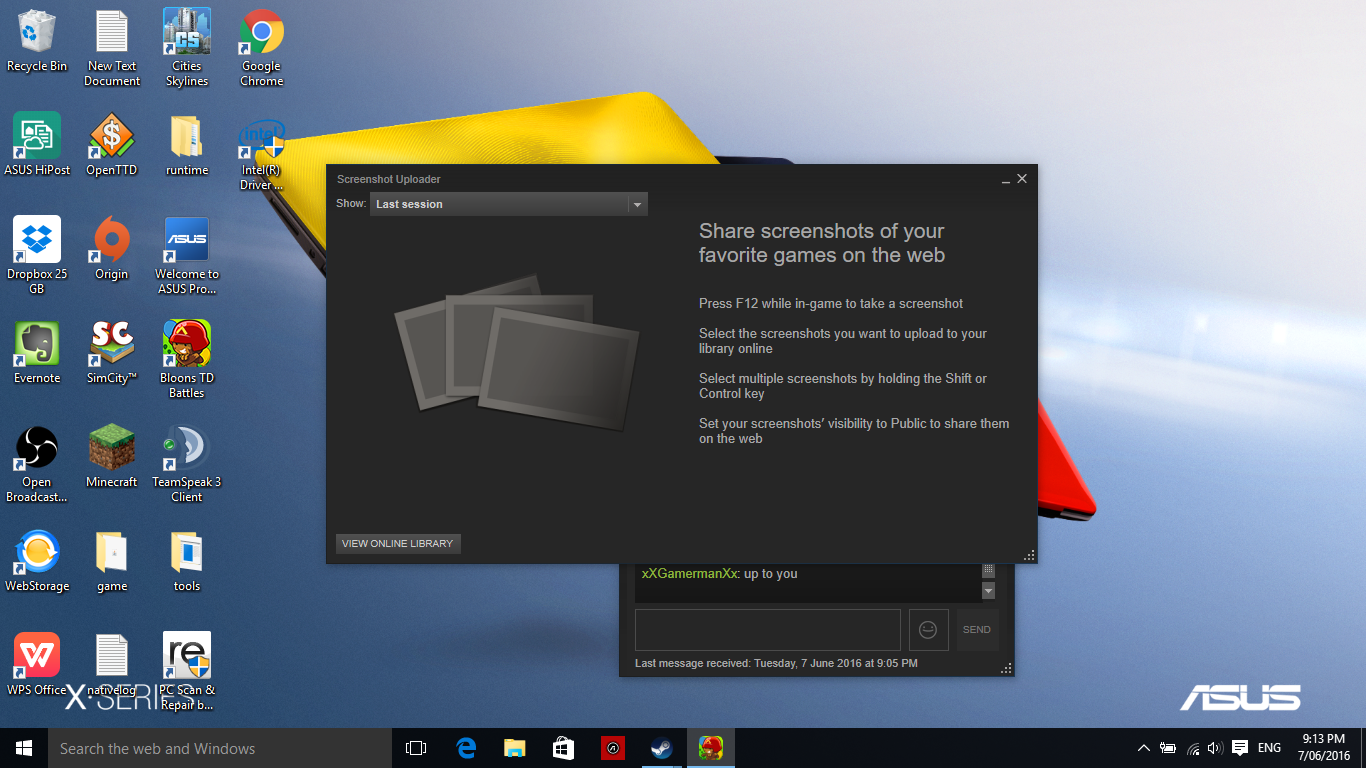Image resolution: width=1366 pixels, height=768 pixels.
Task: Select the Cities Skylines desktop icon
Action: (x=187, y=47)
